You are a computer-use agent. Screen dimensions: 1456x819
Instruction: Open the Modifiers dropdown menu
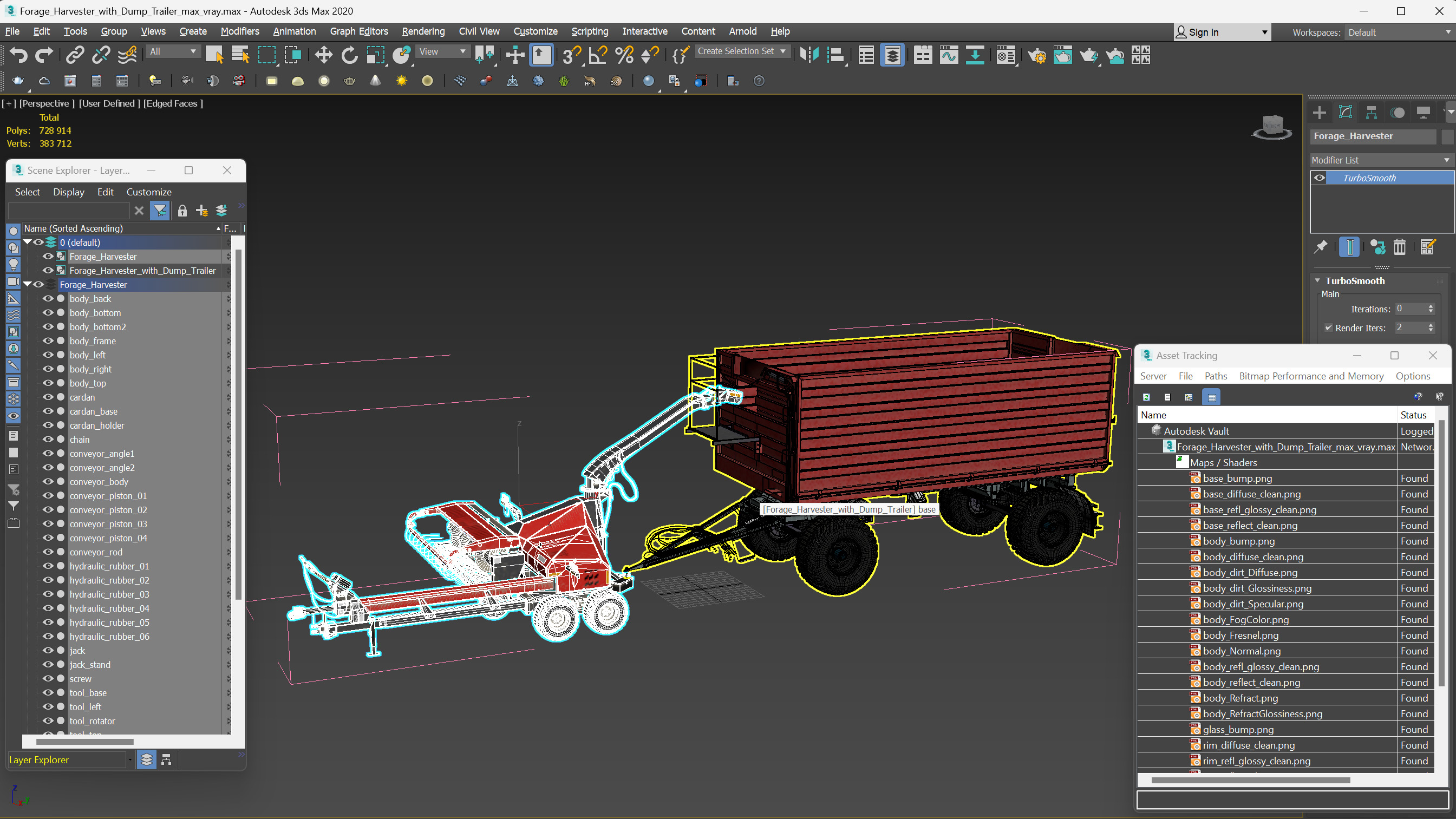point(240,31)
